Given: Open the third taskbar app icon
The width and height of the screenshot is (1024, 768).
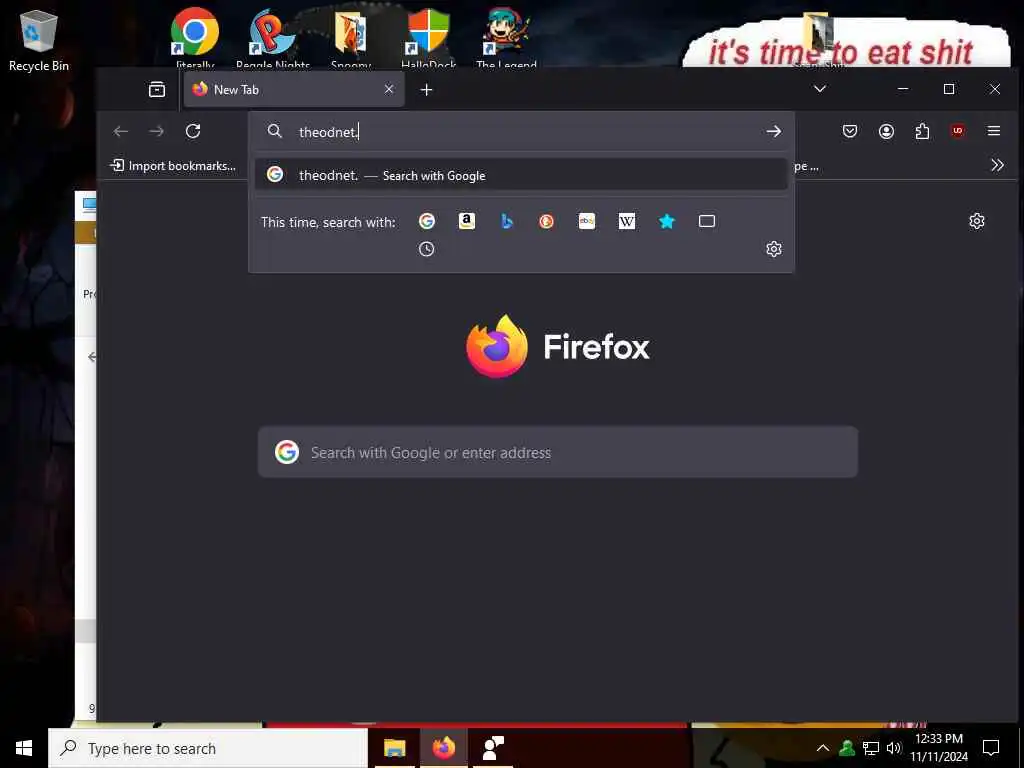Looking at the screenshot, I should click(492, 748).
